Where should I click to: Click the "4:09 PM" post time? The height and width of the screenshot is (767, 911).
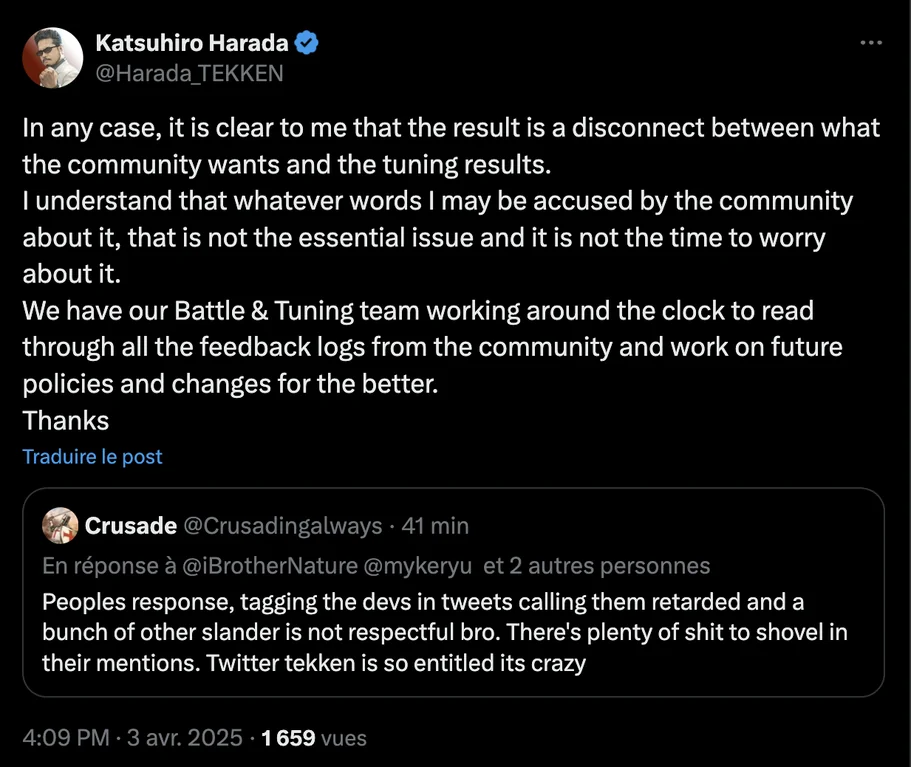(x=64, y=738)
